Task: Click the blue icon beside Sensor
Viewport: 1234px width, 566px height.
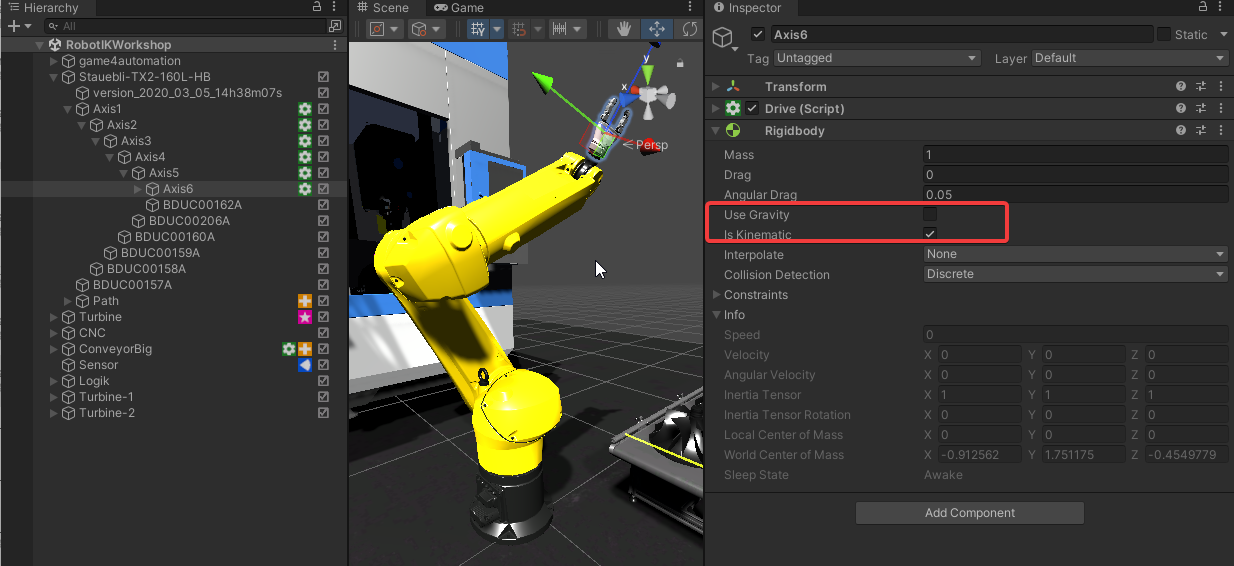Action: (x=305, y=365)
